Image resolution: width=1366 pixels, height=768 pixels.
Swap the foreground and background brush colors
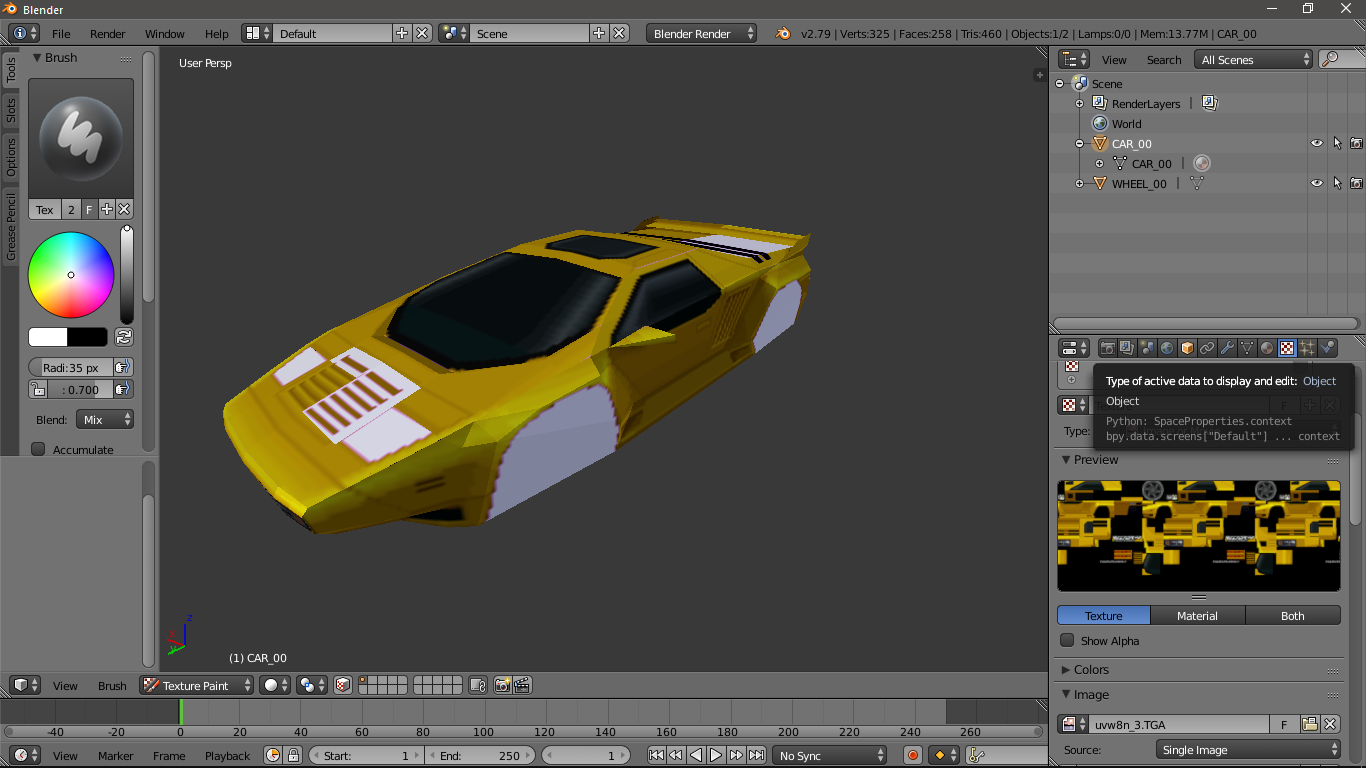[x=124, y=337]
